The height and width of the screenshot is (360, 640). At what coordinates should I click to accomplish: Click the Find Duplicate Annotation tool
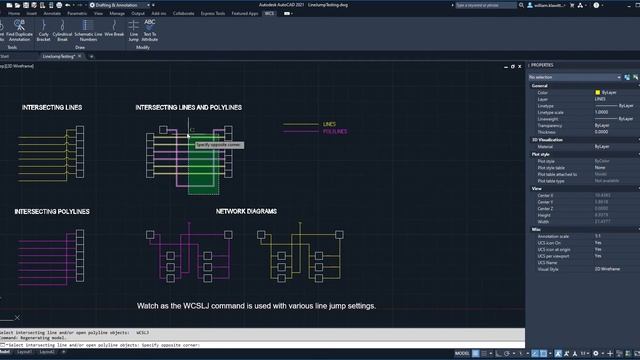pos(19,30)
